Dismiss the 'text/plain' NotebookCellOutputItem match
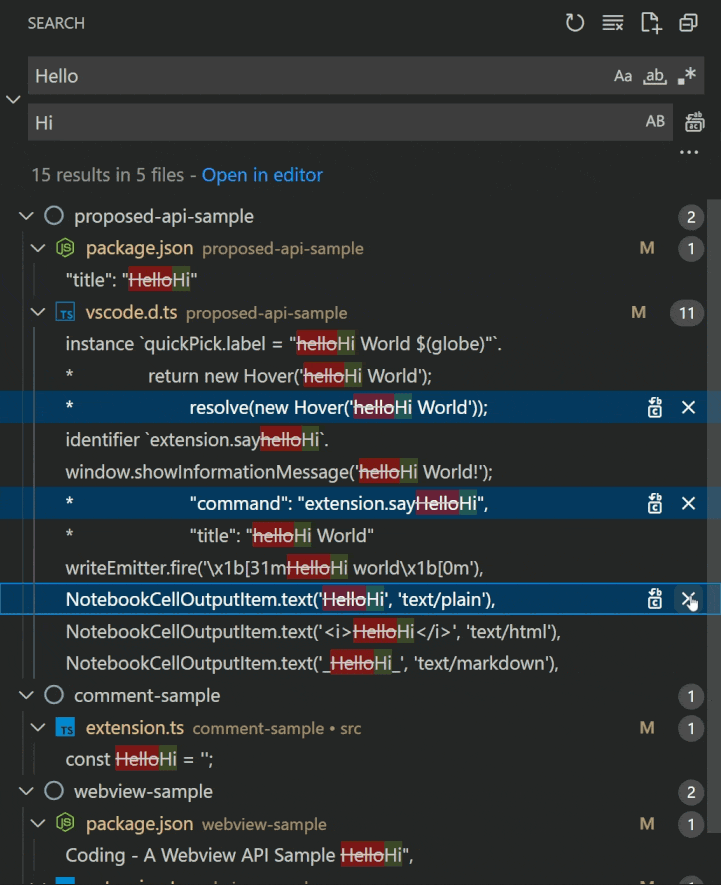 point(688,599)
